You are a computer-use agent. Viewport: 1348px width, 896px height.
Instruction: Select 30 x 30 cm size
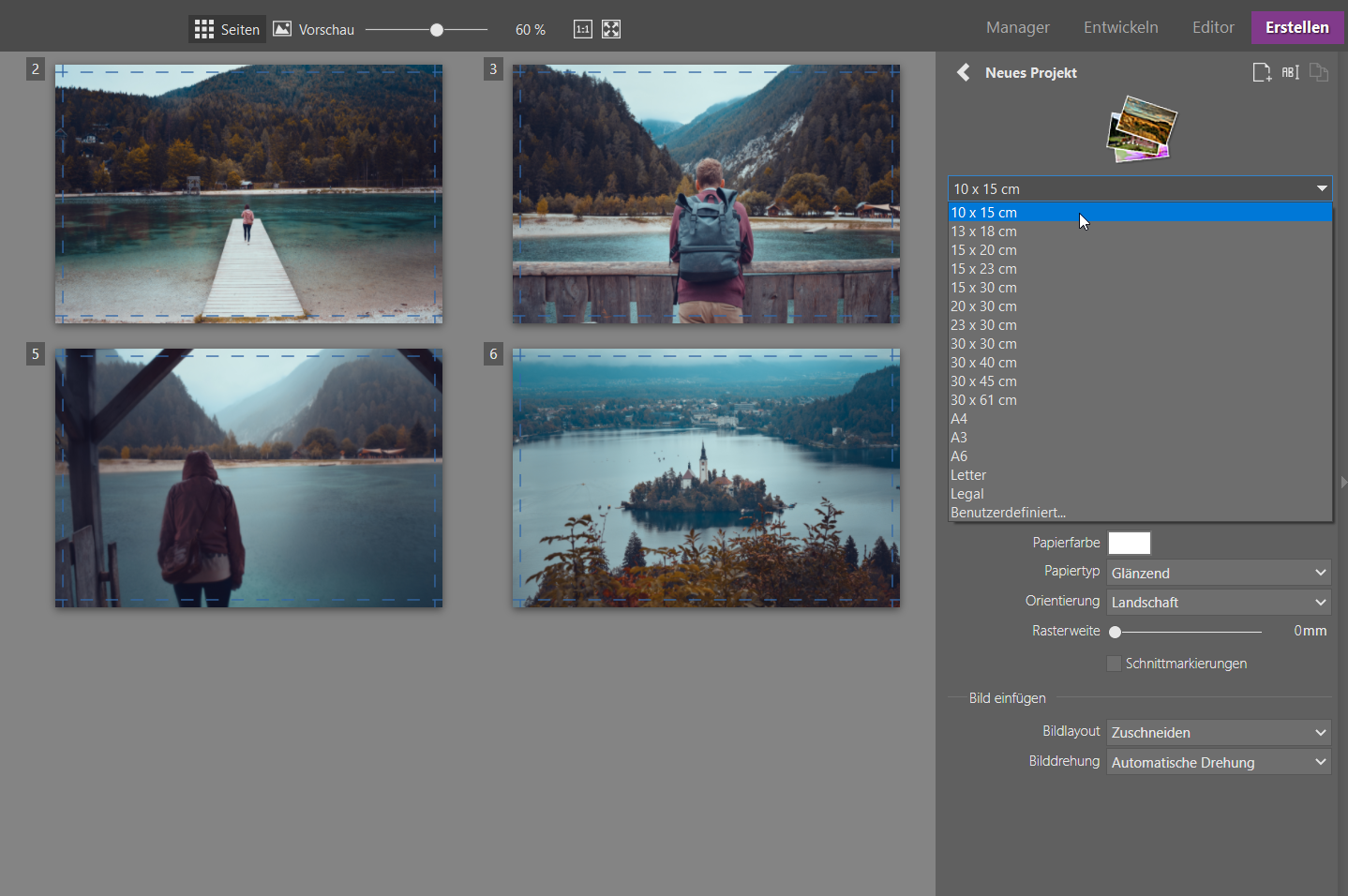point(1140,344)
